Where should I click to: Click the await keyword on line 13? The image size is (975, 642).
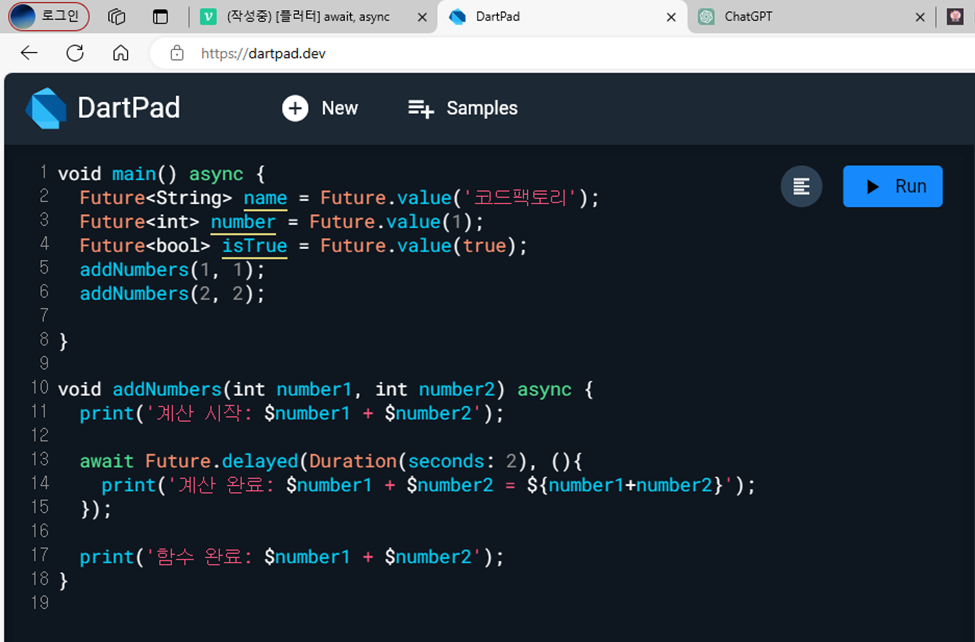coord(106,462)
